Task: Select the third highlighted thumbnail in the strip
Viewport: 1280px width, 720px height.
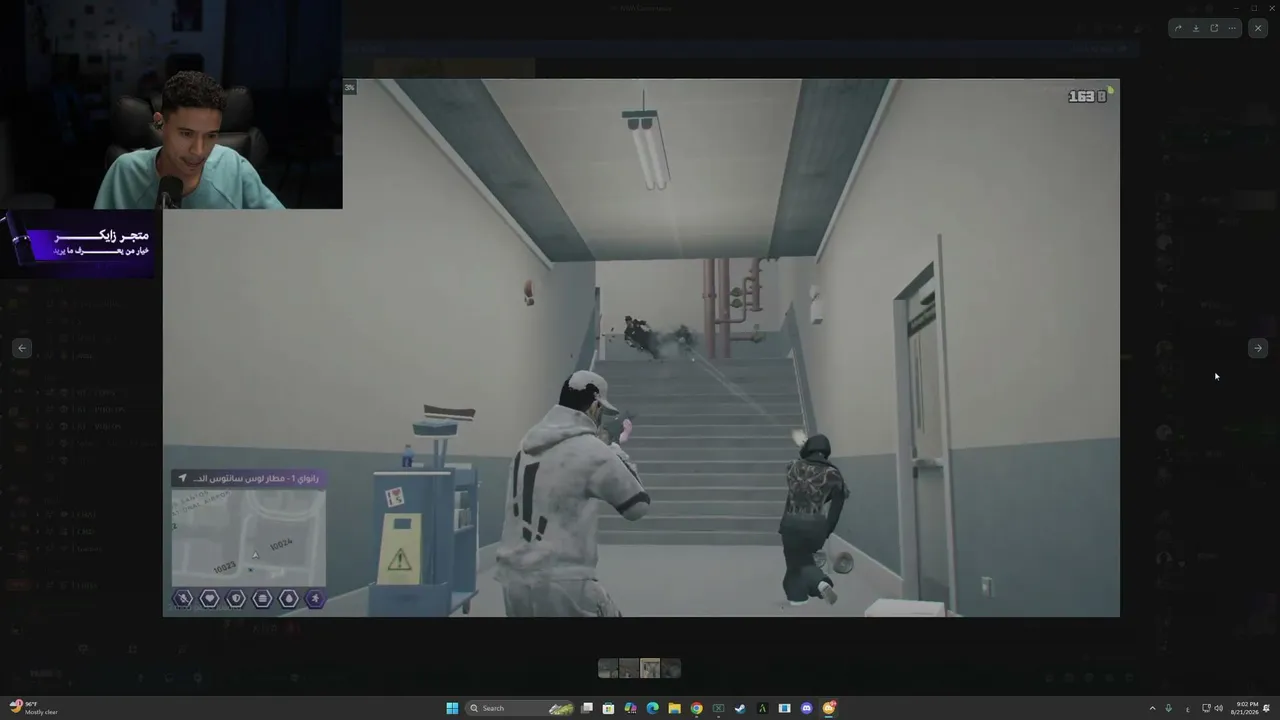Action: [650, 668]
